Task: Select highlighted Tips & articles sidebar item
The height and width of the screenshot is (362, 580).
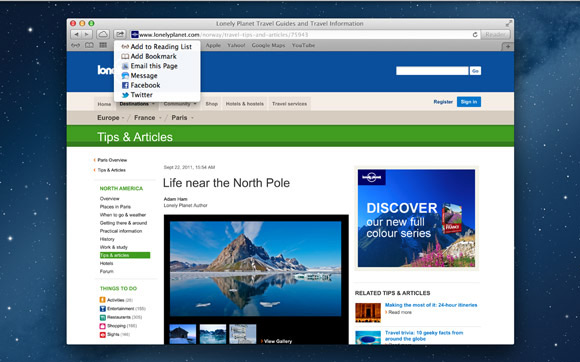Action: tap(125, 255)
